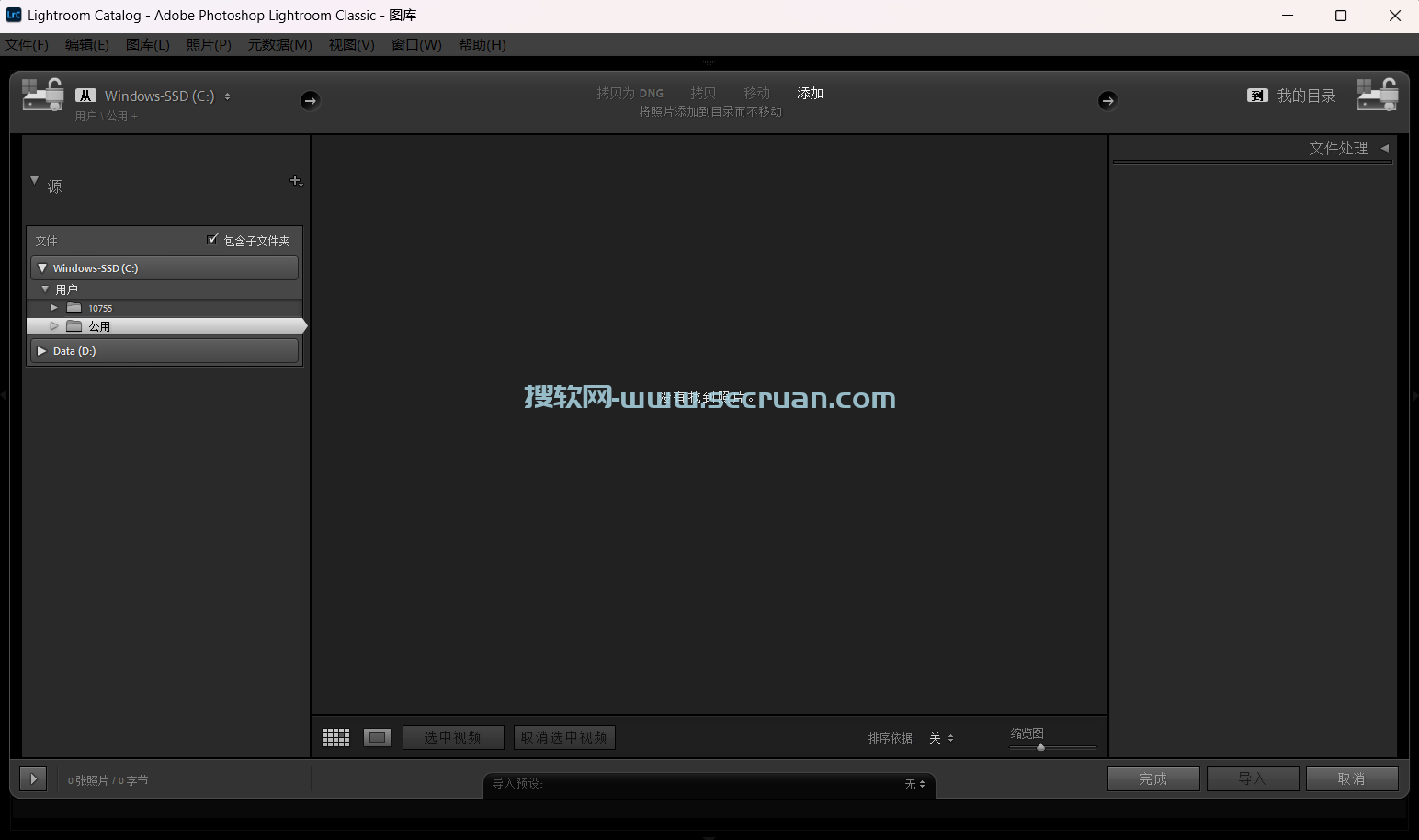Collapse the 源 panel
Viewport: 1419px width, 840px height.
click(34, 181)
